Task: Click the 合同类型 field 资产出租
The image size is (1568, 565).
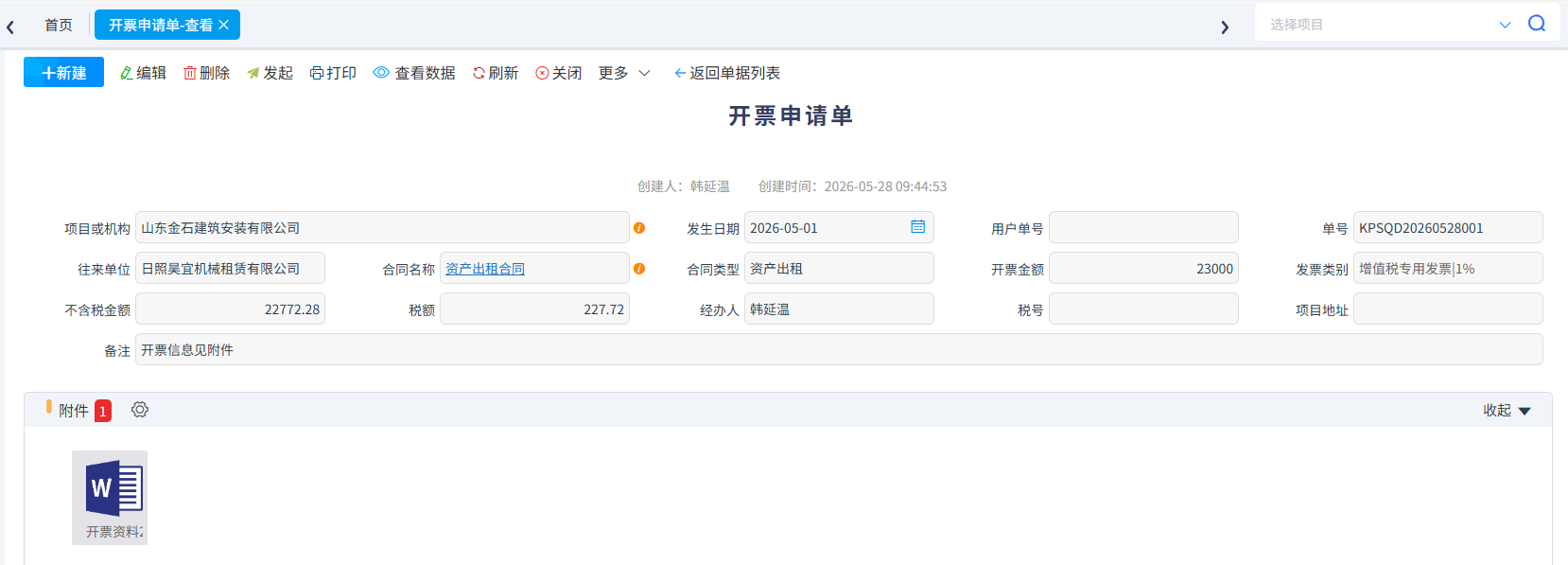Action: (x=839, y=268)
